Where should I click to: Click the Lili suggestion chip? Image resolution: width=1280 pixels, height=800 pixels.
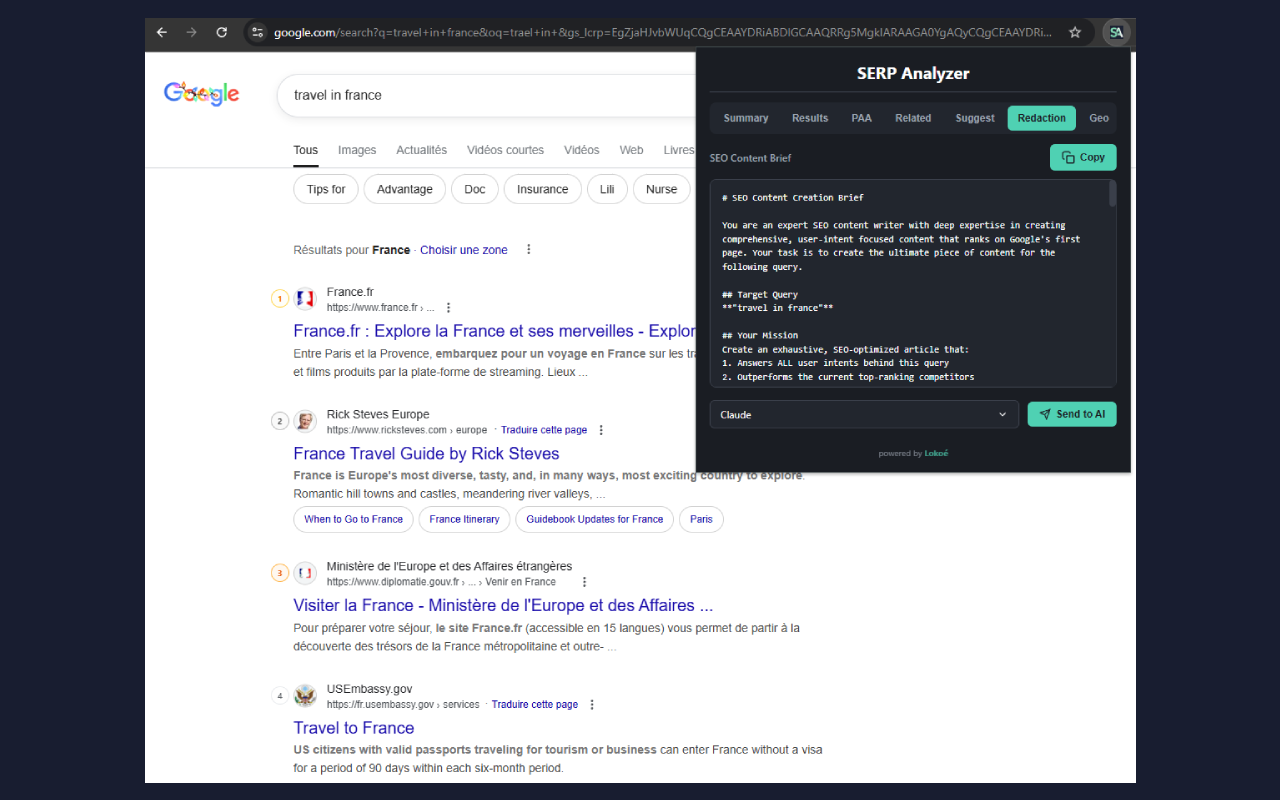pos(607,189)
